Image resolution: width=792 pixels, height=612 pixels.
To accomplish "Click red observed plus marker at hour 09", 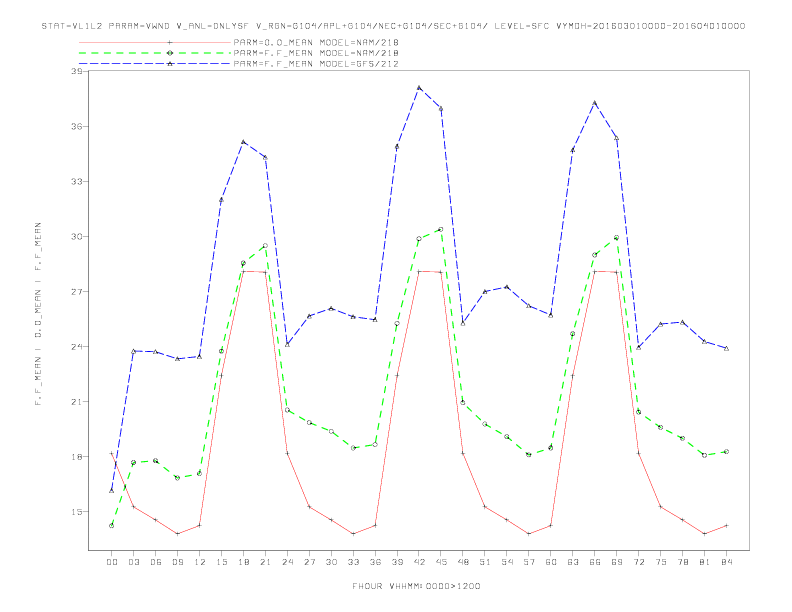I will click(x=177, y=534).
